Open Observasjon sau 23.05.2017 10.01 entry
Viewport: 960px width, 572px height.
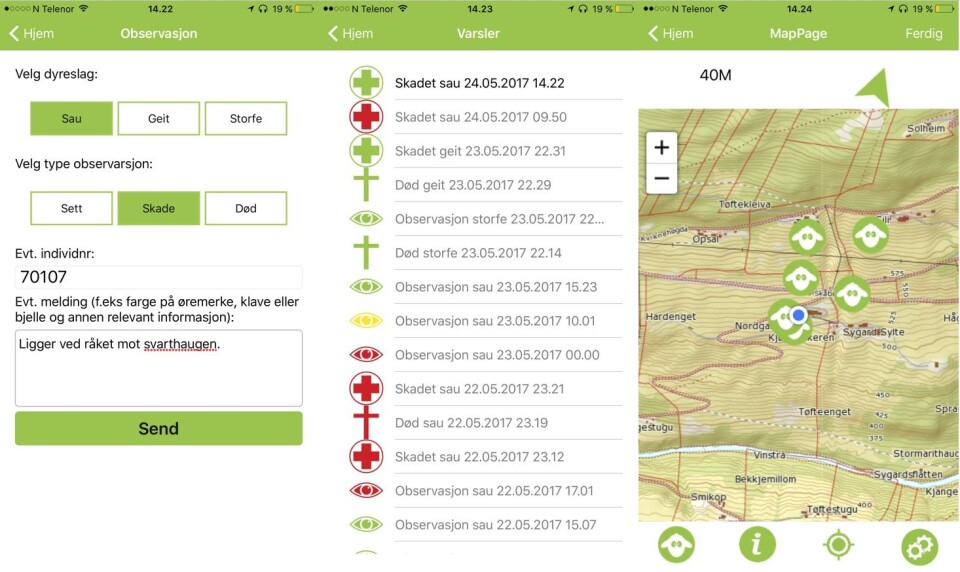coord(494,321)
